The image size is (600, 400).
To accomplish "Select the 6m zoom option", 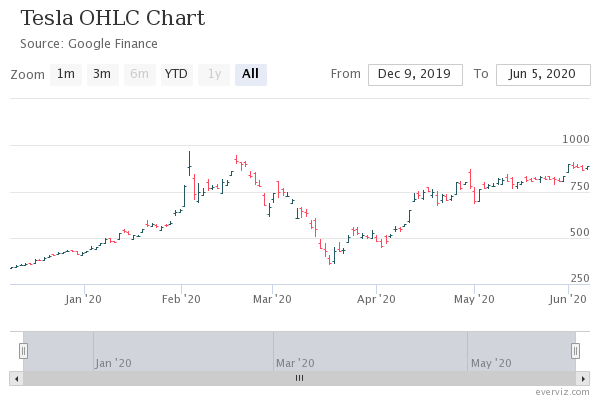I will pyautogui.click(x=140, y=74).
